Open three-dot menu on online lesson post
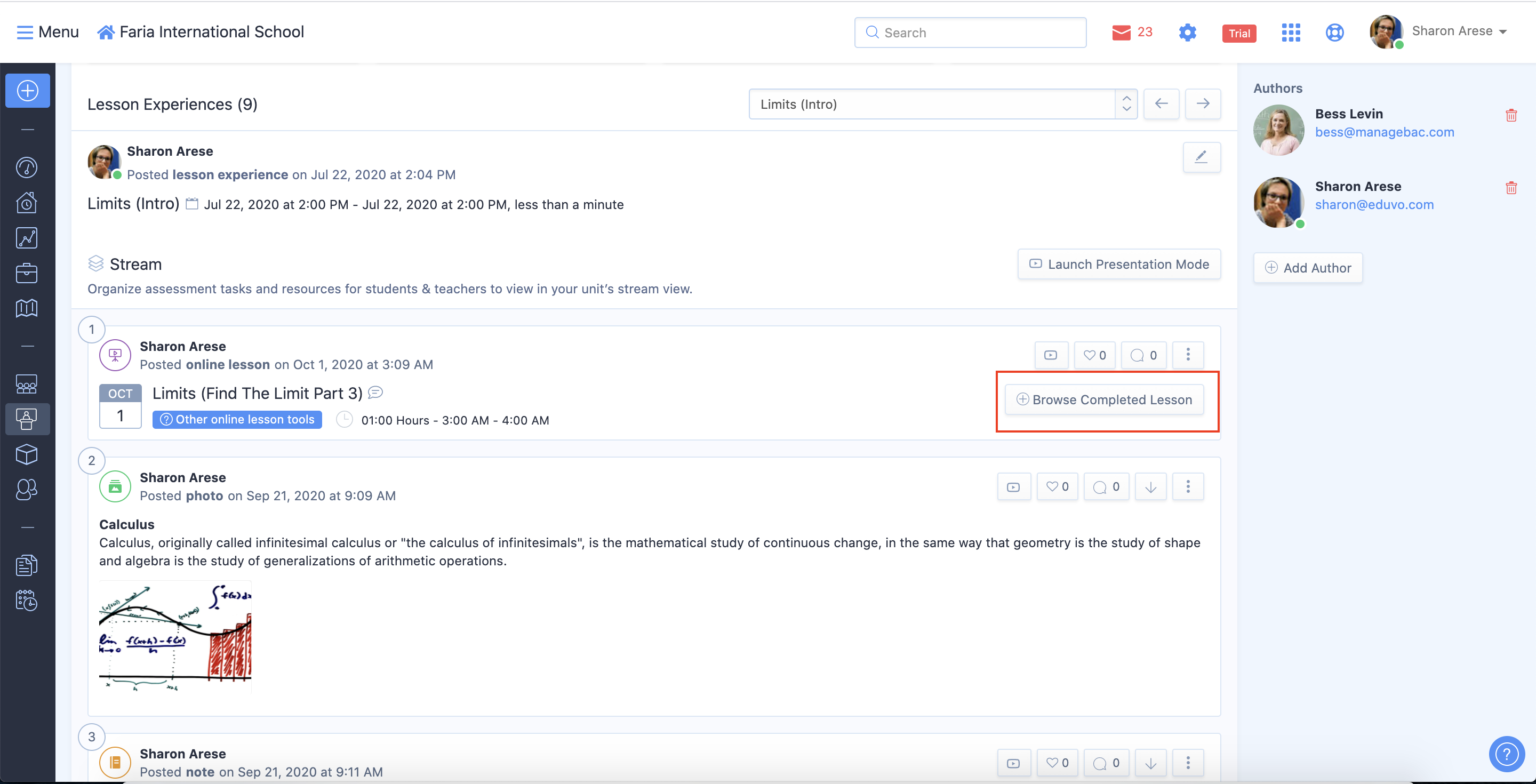Viewport: 1536px width, 784px height. click(1188, 355)
